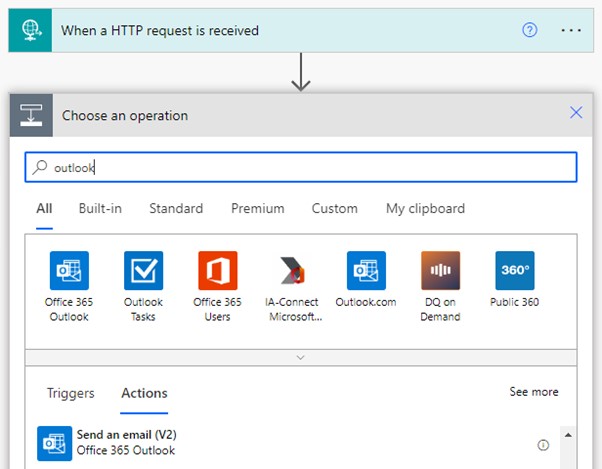The width and height of the screenshot is (602, 469).
Task: Select the Office 365 Users connector icon
Action: (218, 271)
